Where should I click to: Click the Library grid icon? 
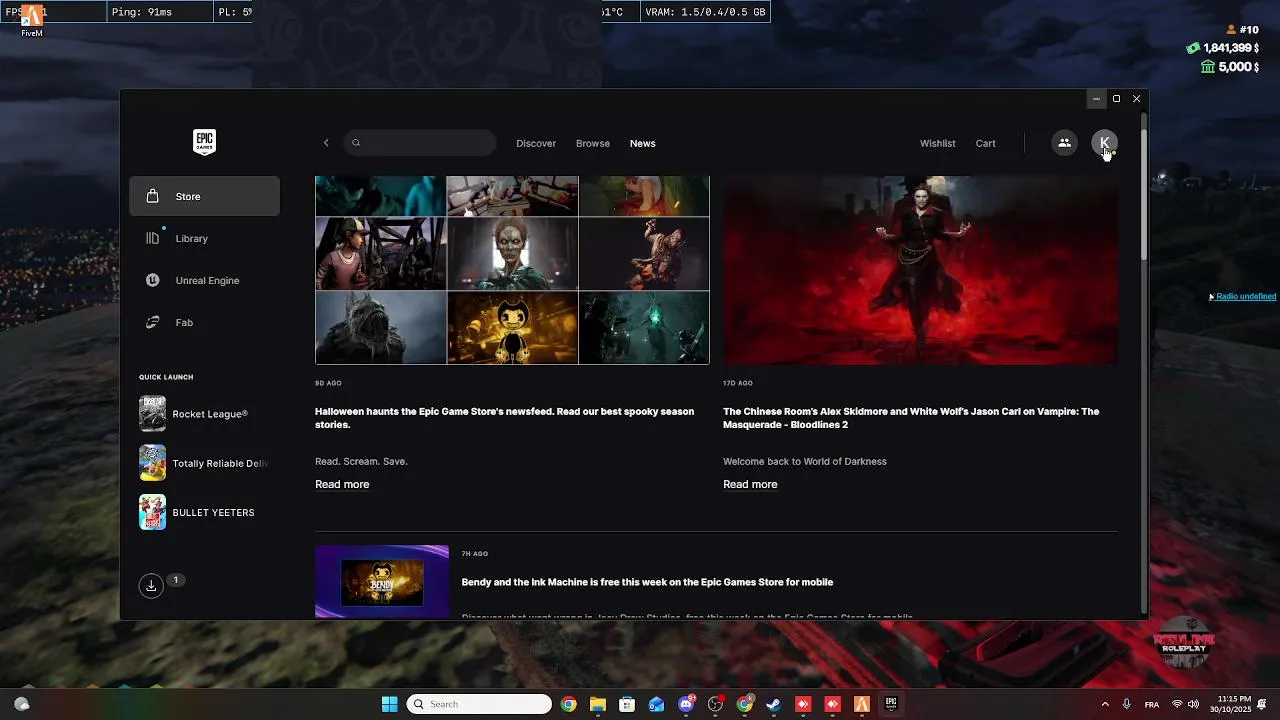click(x=152, y=238)
